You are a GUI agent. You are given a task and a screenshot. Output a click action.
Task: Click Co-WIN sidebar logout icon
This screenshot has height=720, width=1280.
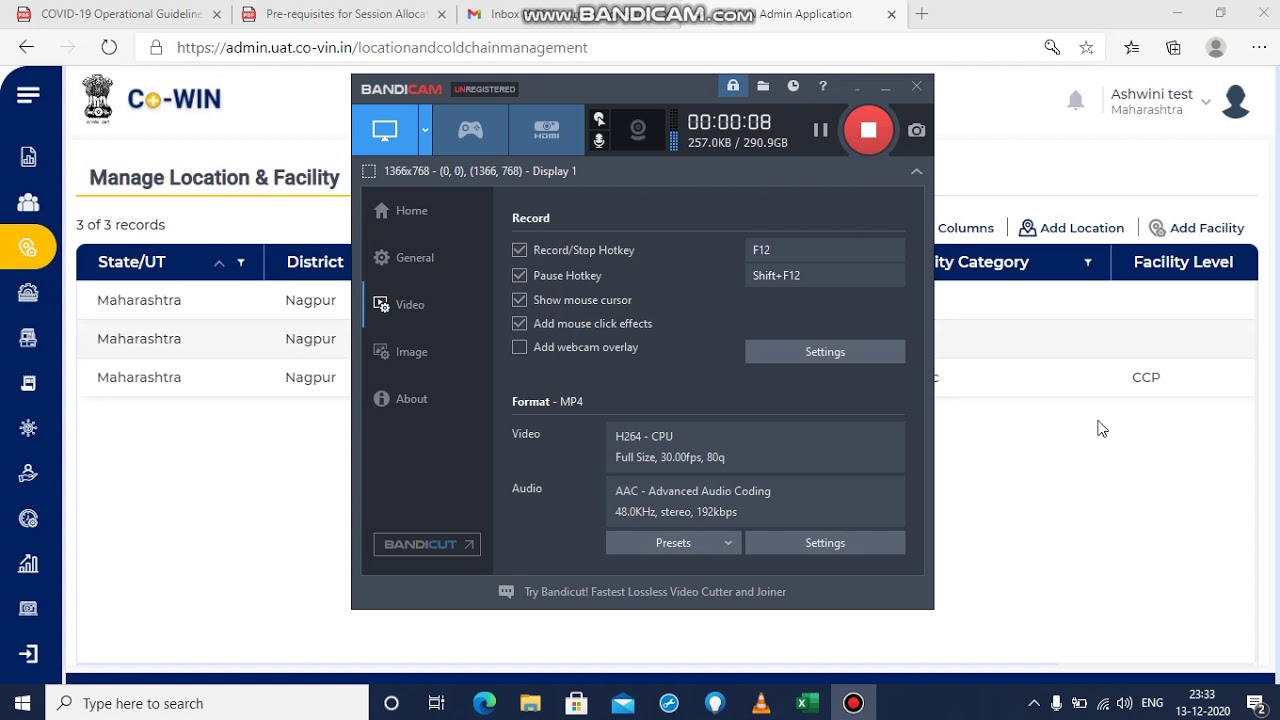28,654
